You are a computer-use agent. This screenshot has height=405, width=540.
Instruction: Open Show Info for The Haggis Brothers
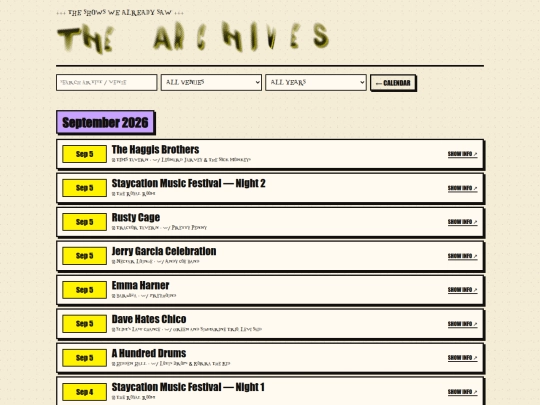pos(463,154)
